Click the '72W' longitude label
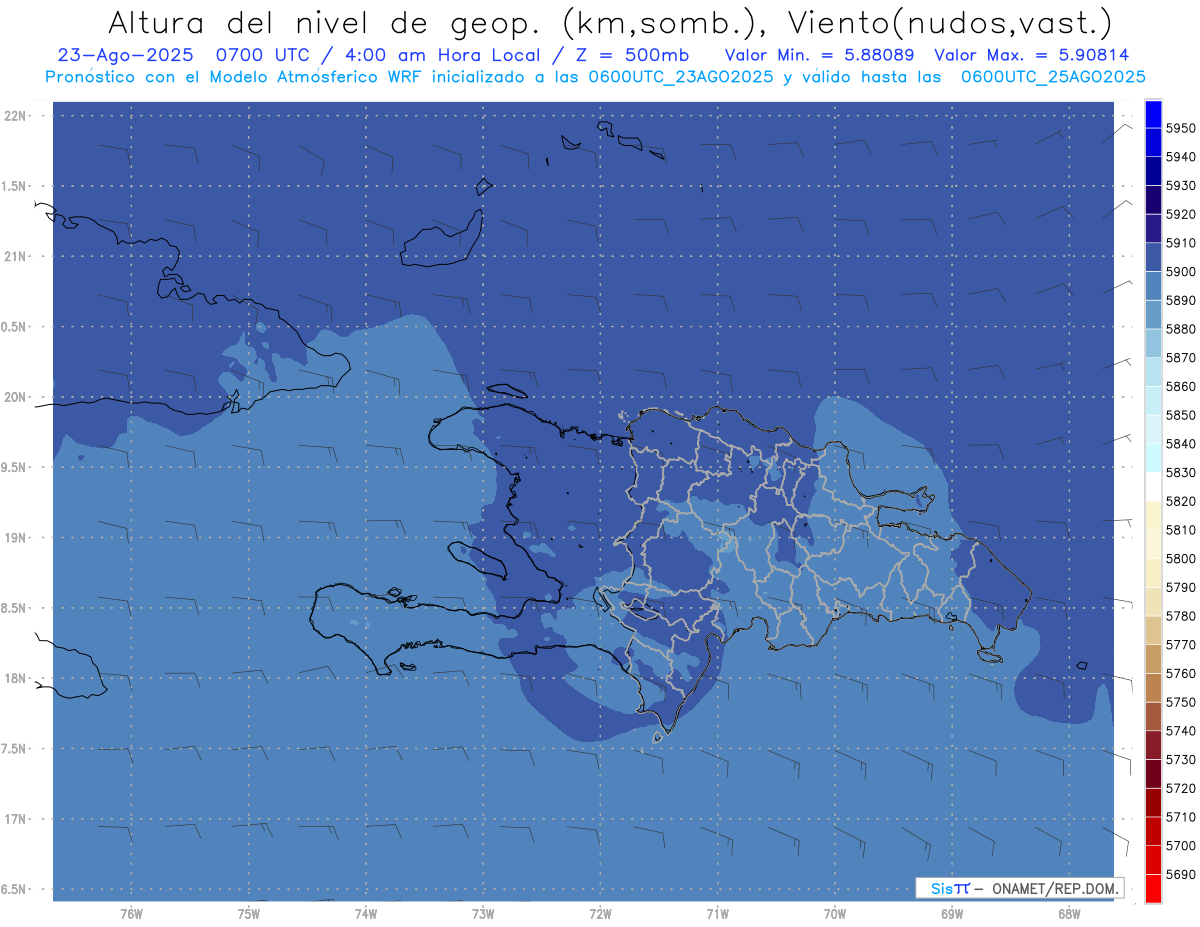This screenshot has height=927, width=1200. coord(600,914)
